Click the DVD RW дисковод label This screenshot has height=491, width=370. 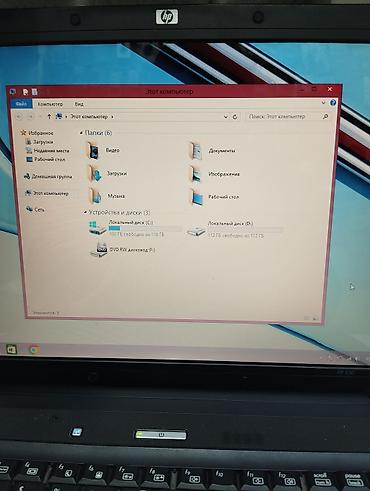(132, 249)
